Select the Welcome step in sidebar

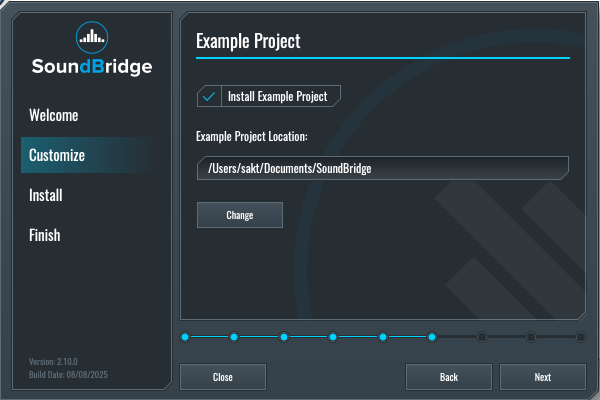(54, 115)
